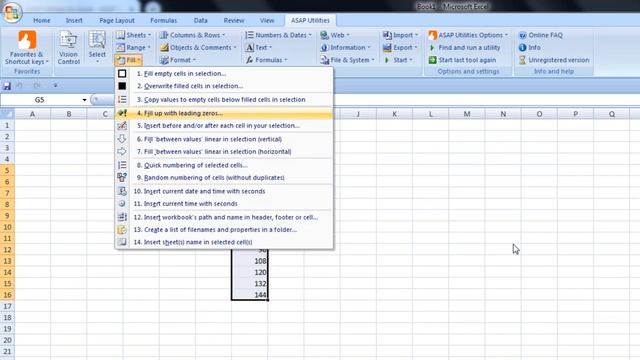Click the cell containing 120
The height and width of the screenshot is (360, 640).
pyautogui.click(x=250, y=272)
